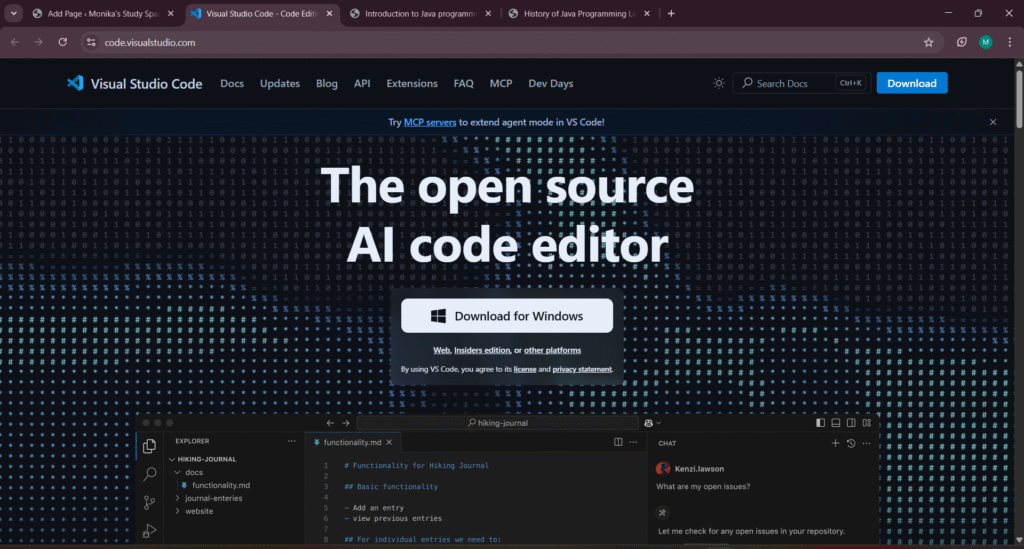Viewport: 1024px width, 549px height.
Task: Open the Updates nav item
Action: coord(280,84)
